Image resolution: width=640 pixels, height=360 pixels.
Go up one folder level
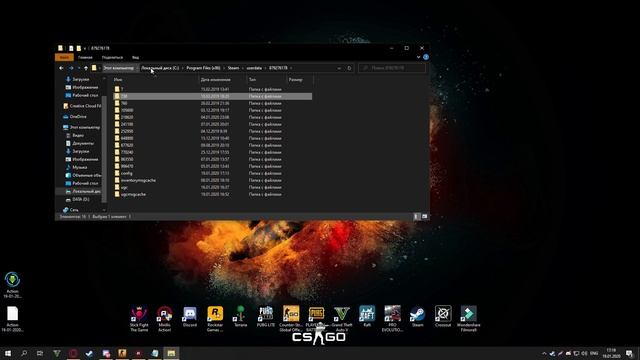pyautogui.click(x=86, y=68)
